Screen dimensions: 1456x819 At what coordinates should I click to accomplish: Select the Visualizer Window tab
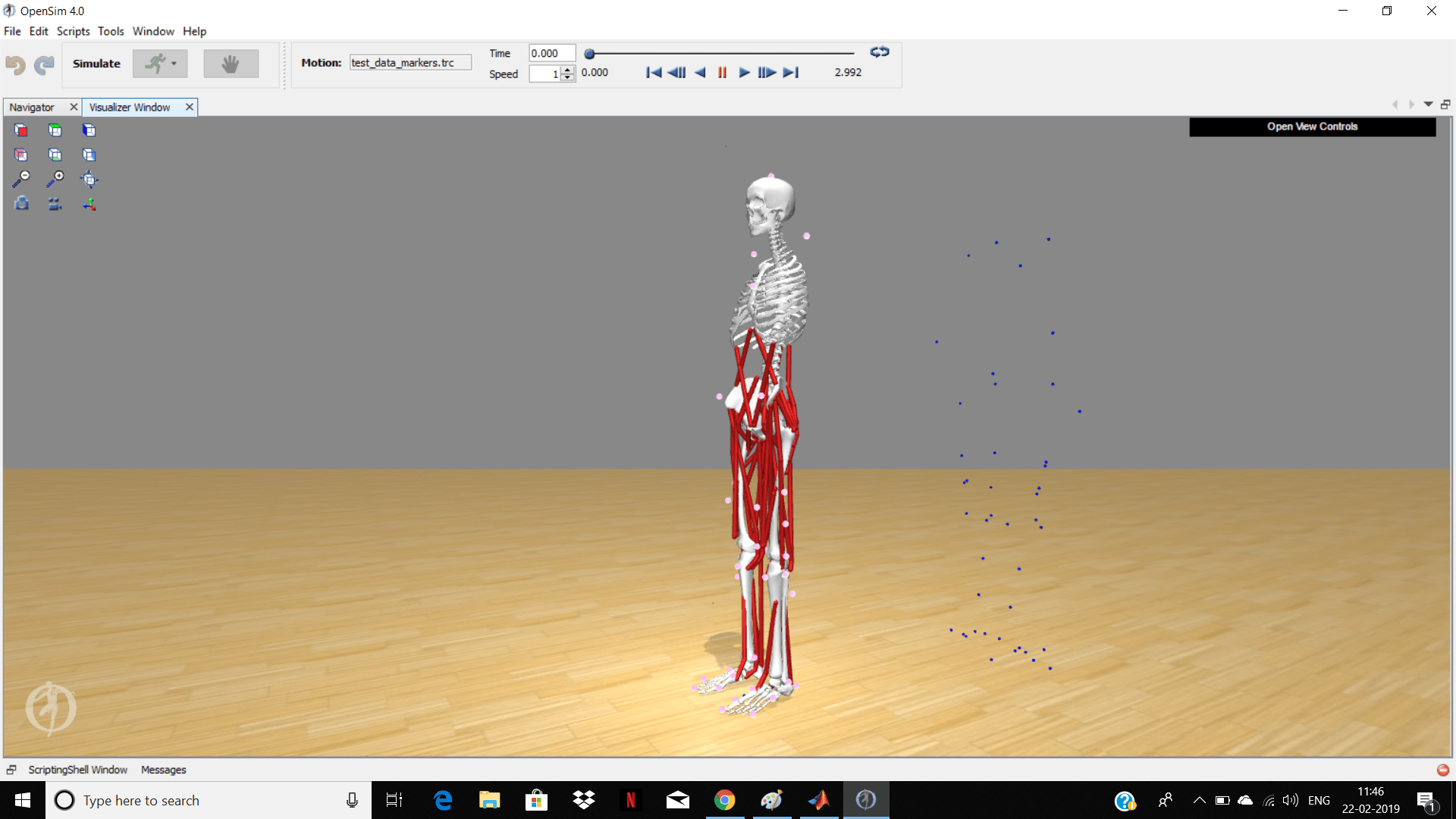[130, 107]
